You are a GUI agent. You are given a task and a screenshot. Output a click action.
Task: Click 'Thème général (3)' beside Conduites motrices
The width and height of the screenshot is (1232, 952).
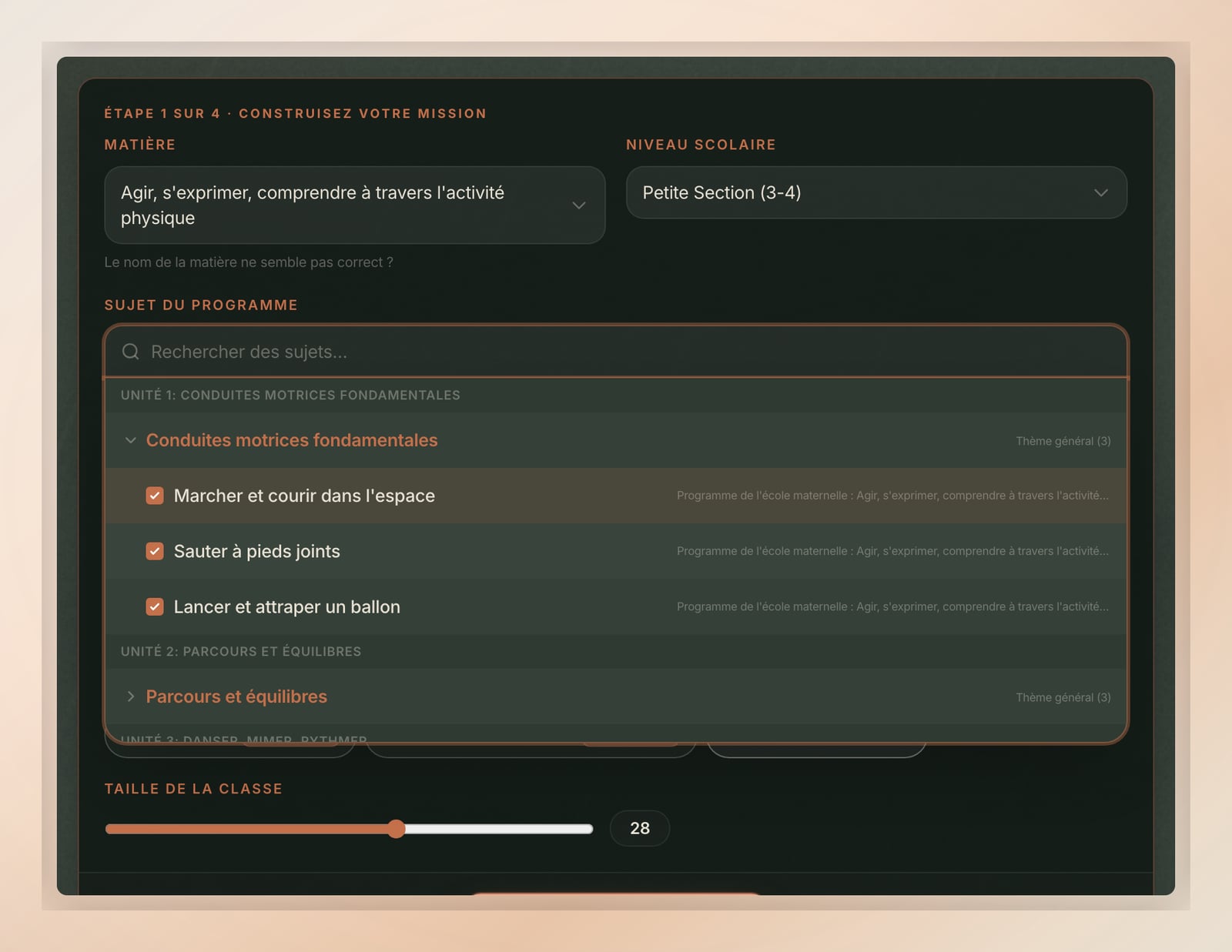click(x=1063, y=441)
